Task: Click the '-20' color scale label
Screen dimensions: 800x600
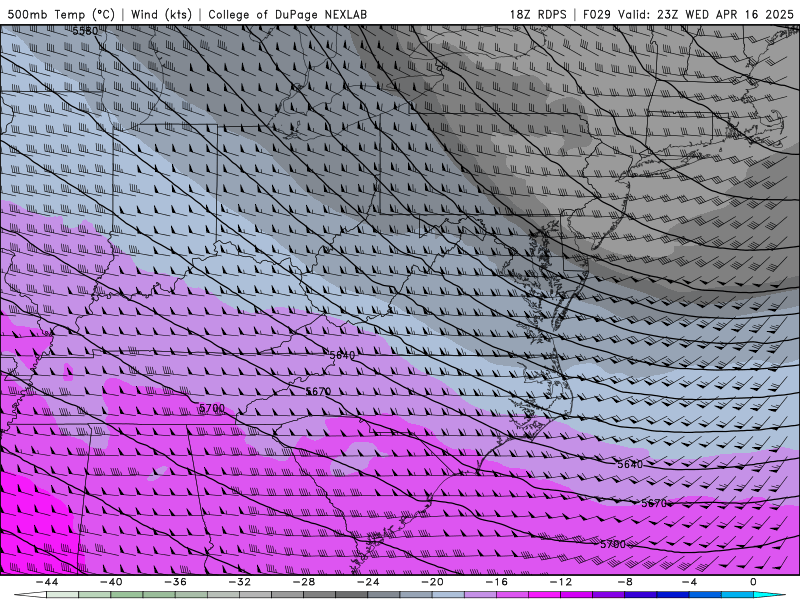Action: (x=432, y=582)
